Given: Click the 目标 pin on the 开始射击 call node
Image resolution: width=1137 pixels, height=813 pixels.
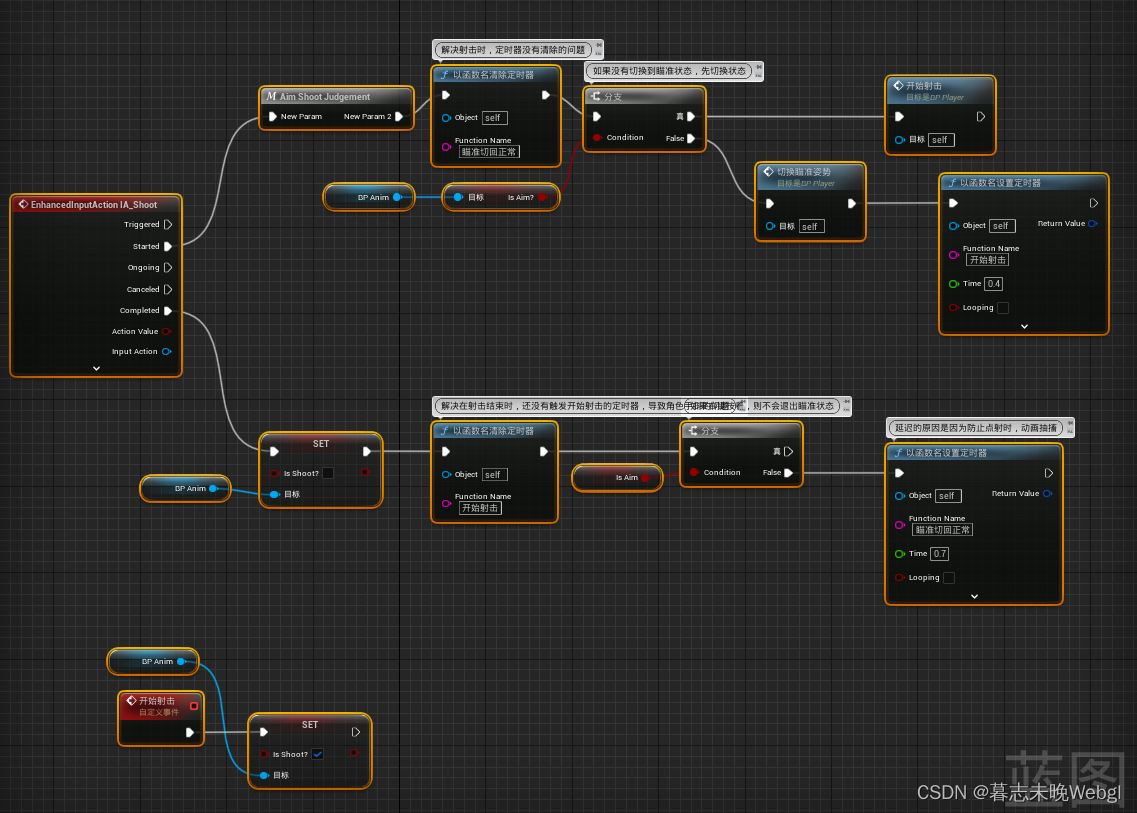Looking at the screenshot, I should coord(900,140).
